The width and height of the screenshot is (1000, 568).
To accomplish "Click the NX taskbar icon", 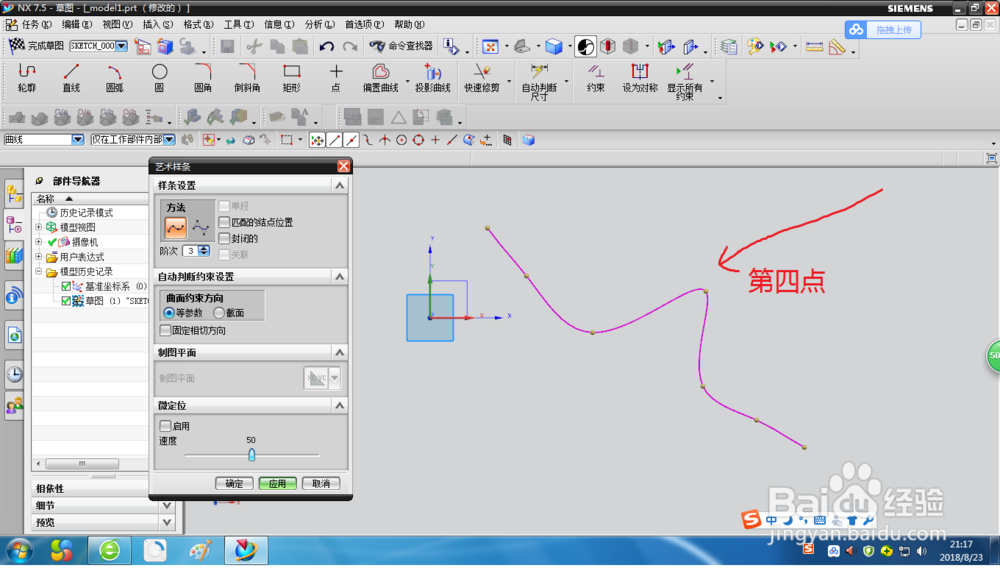I will tap(246, 551).
